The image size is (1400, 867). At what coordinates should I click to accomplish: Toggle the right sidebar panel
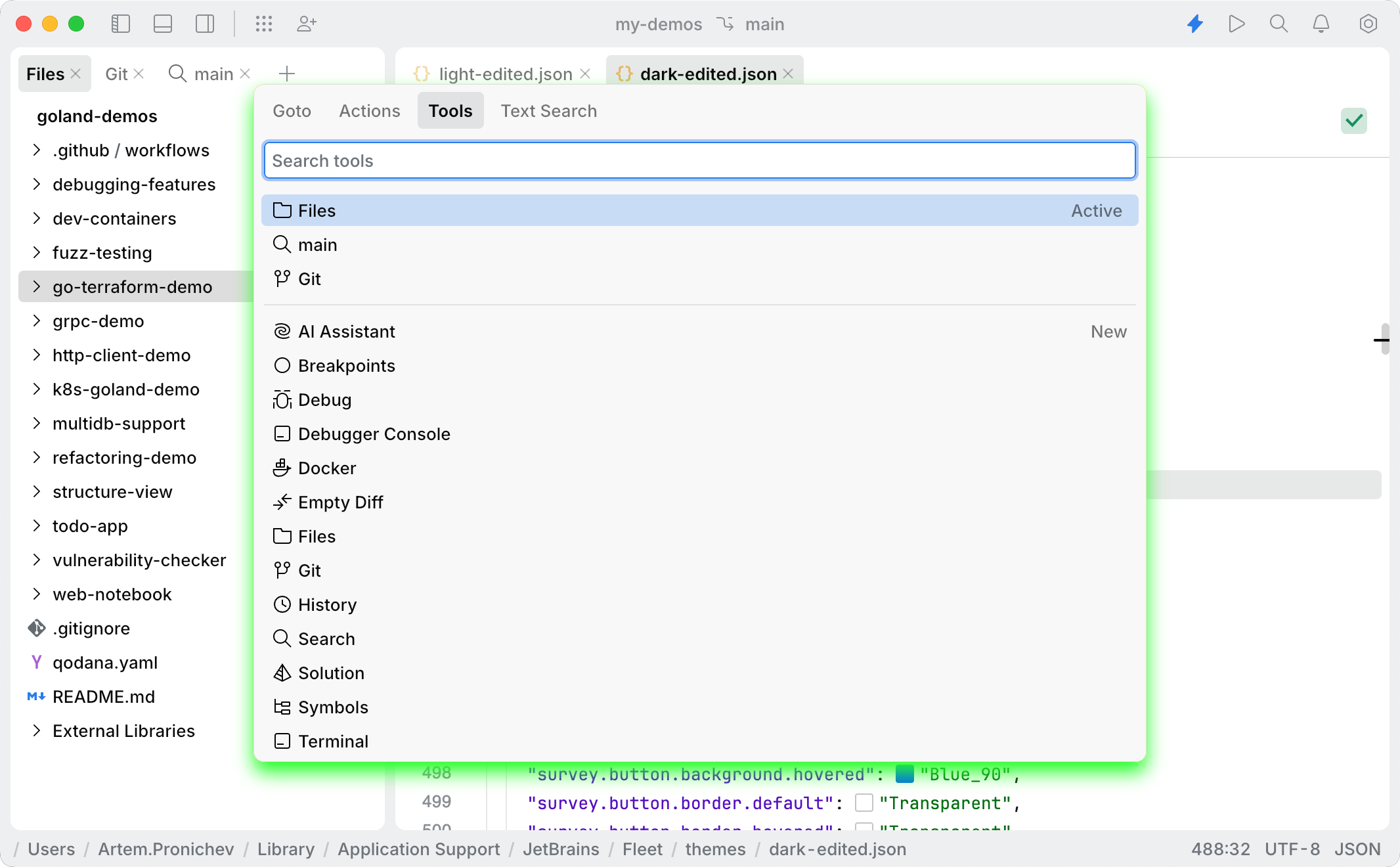point(205,24)
